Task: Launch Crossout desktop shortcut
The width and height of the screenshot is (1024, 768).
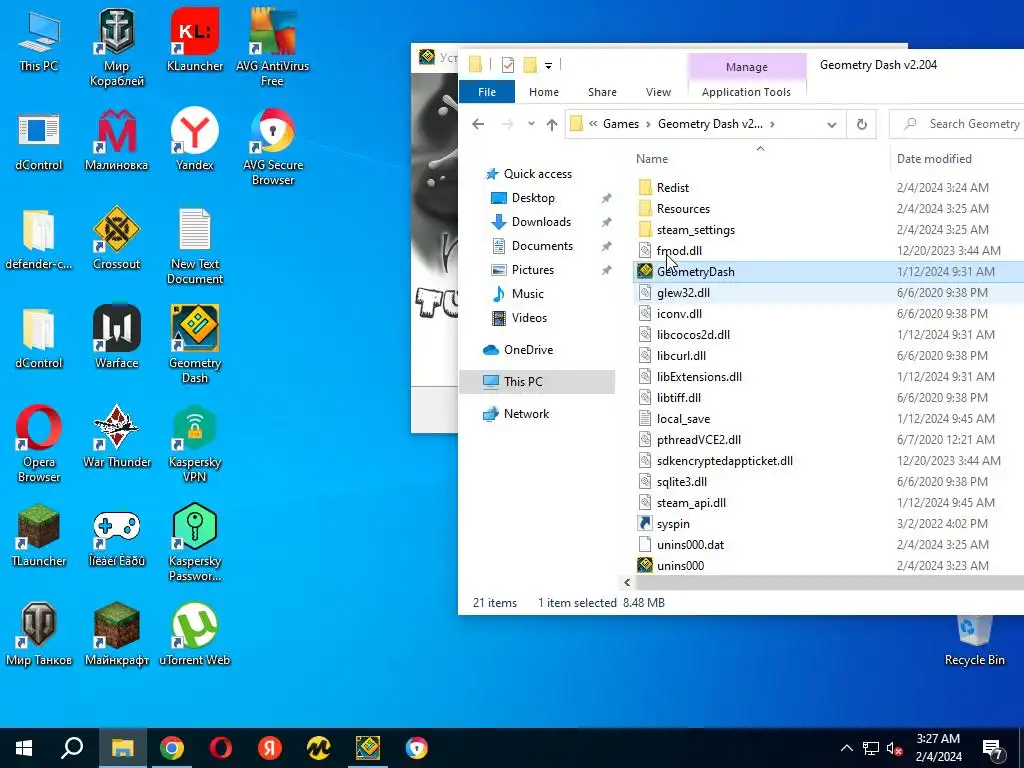Action: tap(116, 239)
